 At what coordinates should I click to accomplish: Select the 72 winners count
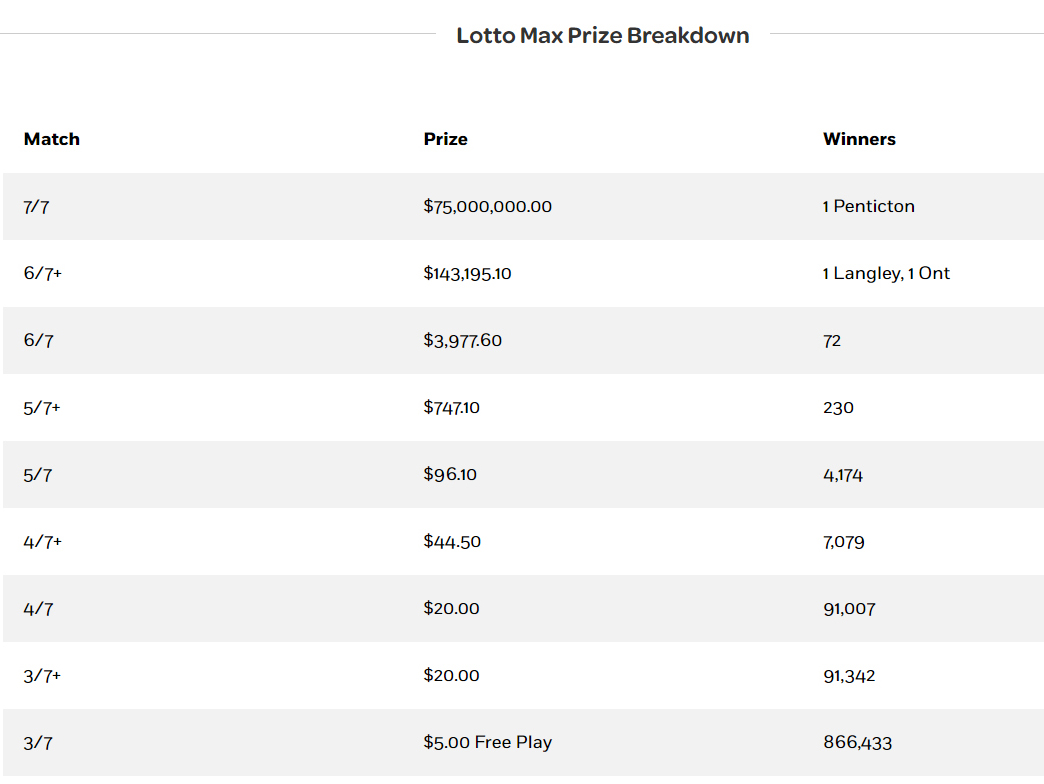[x=832, y=341]
